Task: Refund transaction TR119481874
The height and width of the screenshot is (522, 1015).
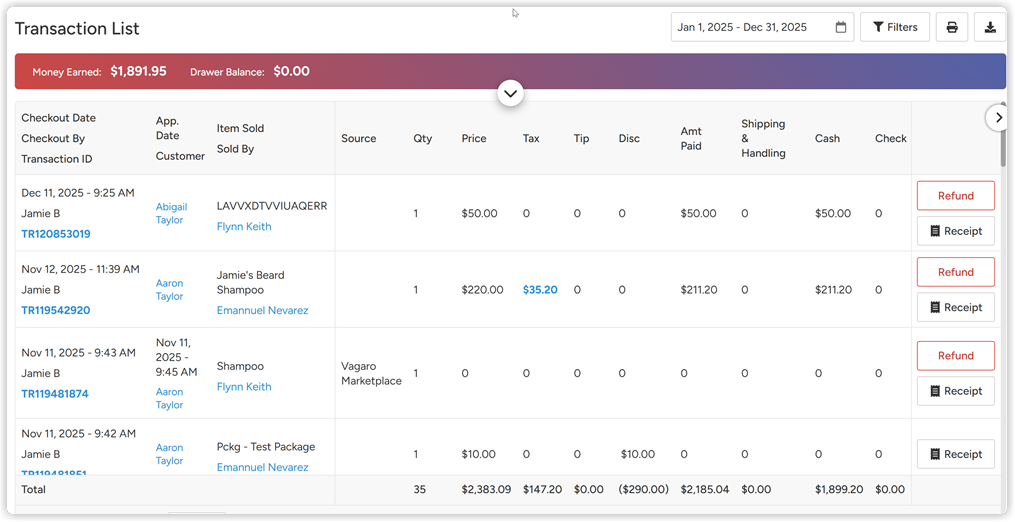Action: point(955,356)
